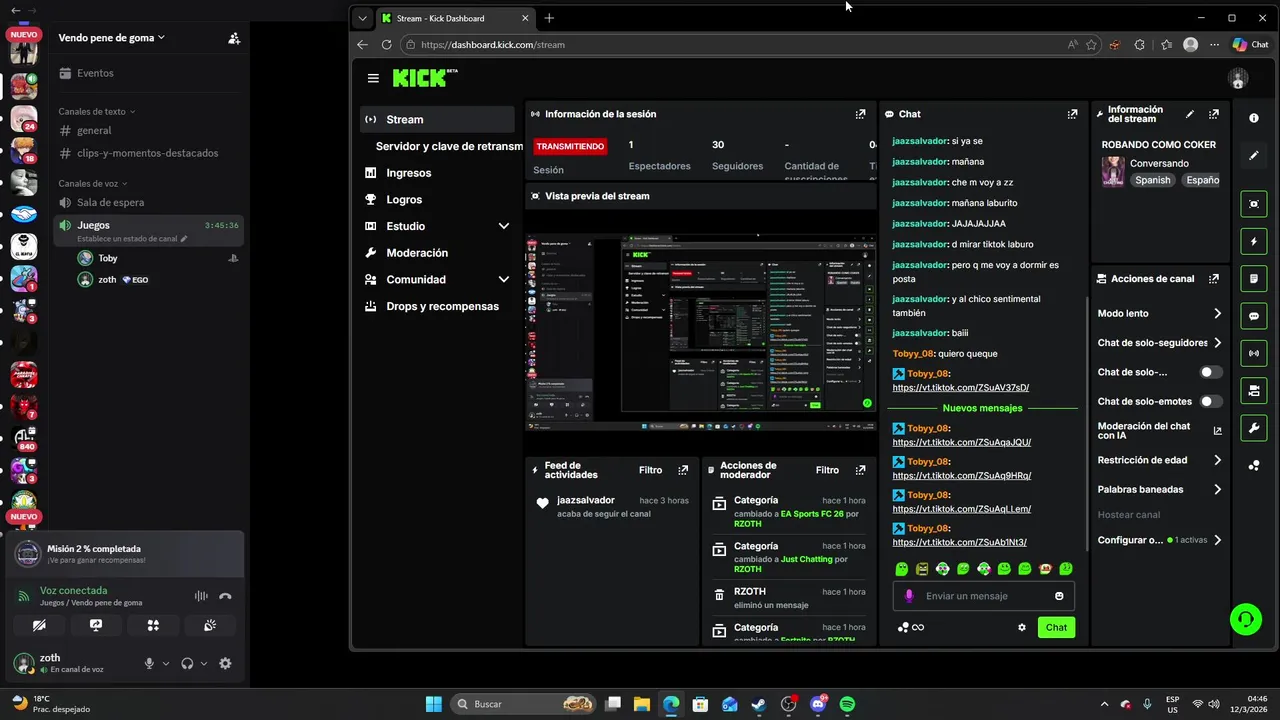Mute the Discord microphone

(149, 663)
